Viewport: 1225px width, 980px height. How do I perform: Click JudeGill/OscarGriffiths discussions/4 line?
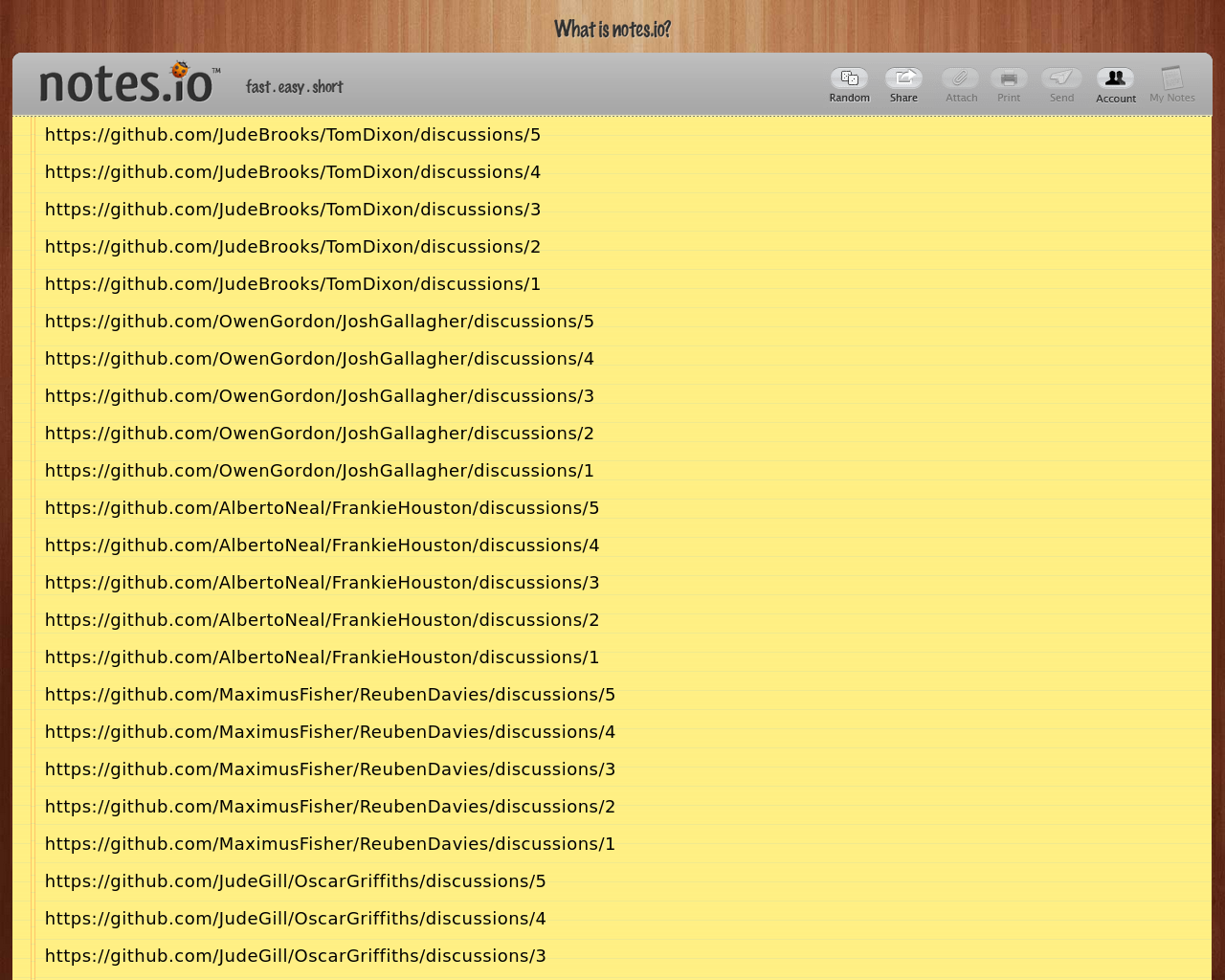click(296, 919)
